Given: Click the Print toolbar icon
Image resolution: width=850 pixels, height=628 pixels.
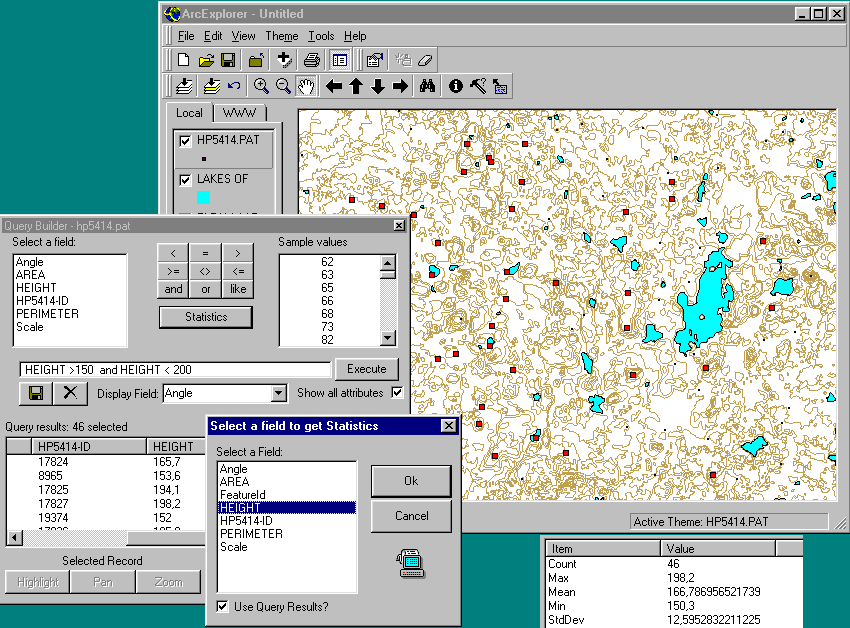Looking at the screenshot, I should click(x=312, y=60).
